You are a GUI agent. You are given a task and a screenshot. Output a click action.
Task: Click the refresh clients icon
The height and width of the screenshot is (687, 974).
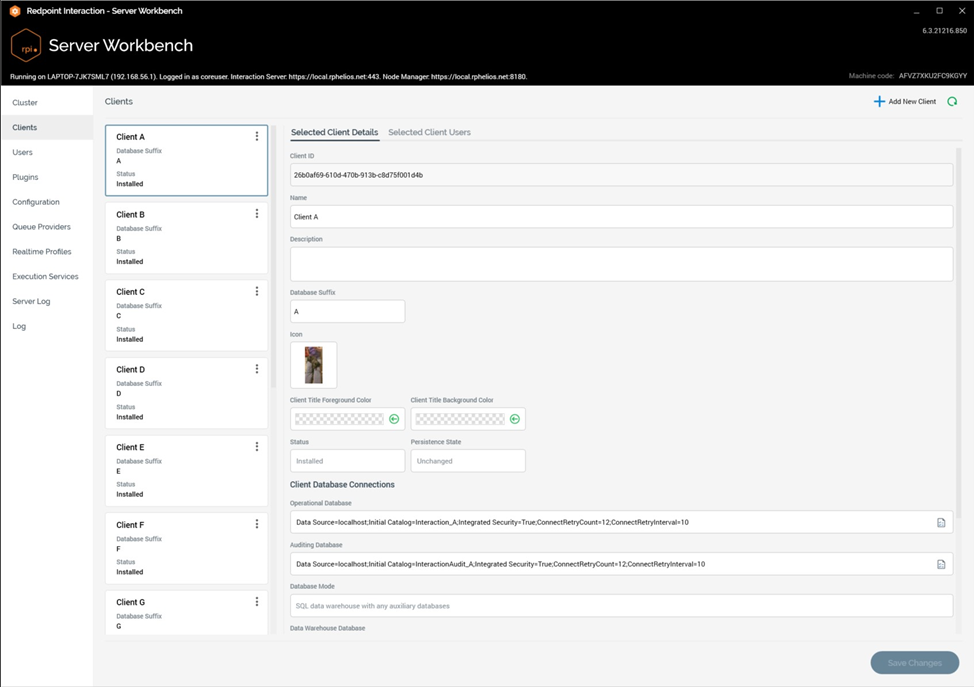coord(952,102)
